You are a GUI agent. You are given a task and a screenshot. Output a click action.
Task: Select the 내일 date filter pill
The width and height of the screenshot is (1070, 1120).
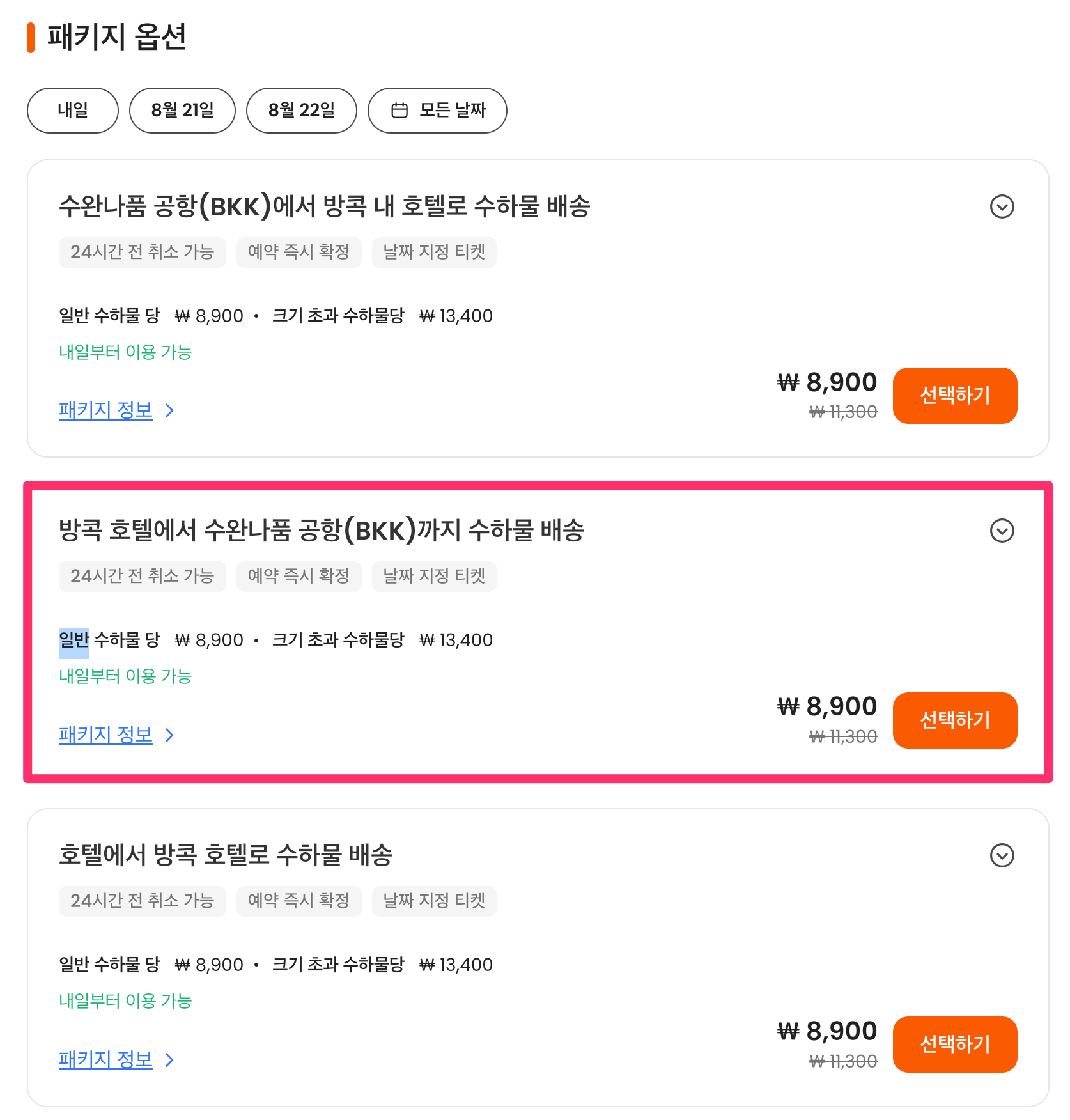(x=72, y=109)
